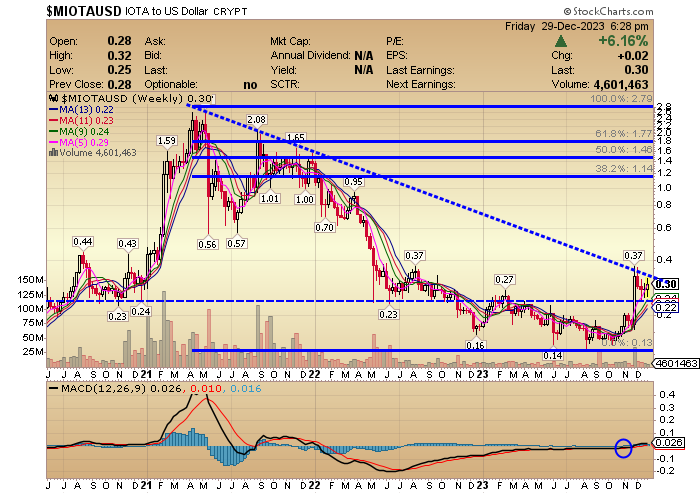
Task: Click the 150M volume axis label
Action: click(x=30, y=280)
